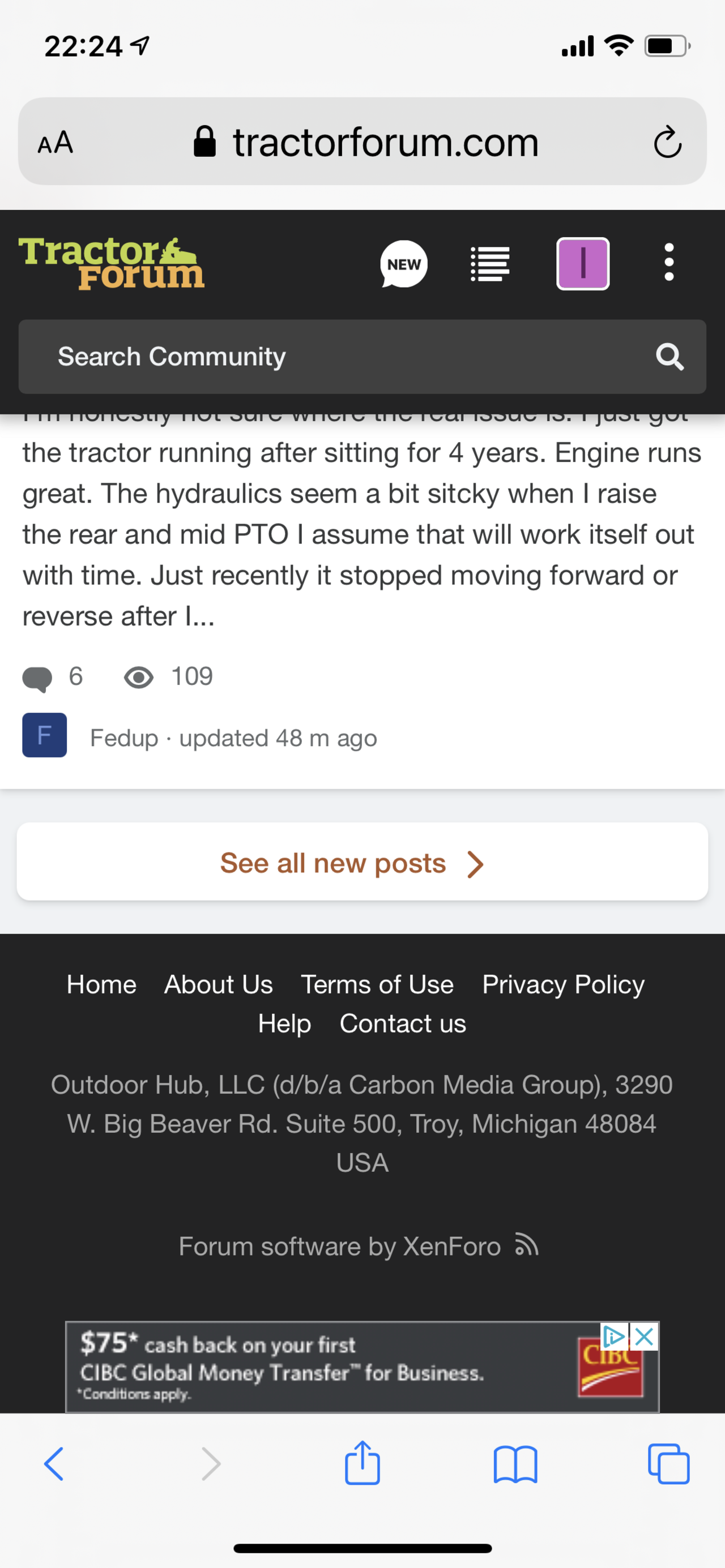Open the New posts speech bubble icon
725x1568 pixels.
pos(403,264)
